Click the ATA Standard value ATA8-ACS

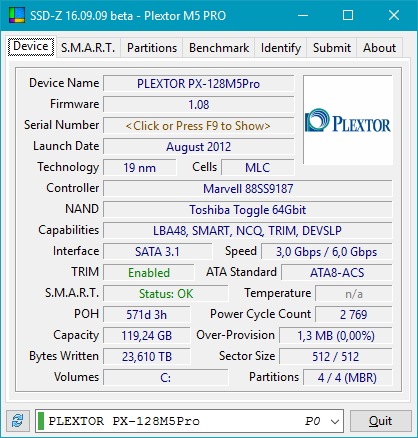pyautogui.click(x=337, y=273)
